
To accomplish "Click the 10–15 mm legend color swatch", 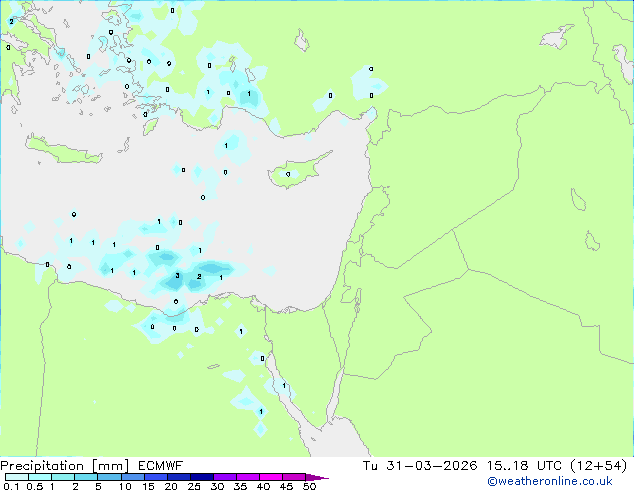I will tap(132, 477).
